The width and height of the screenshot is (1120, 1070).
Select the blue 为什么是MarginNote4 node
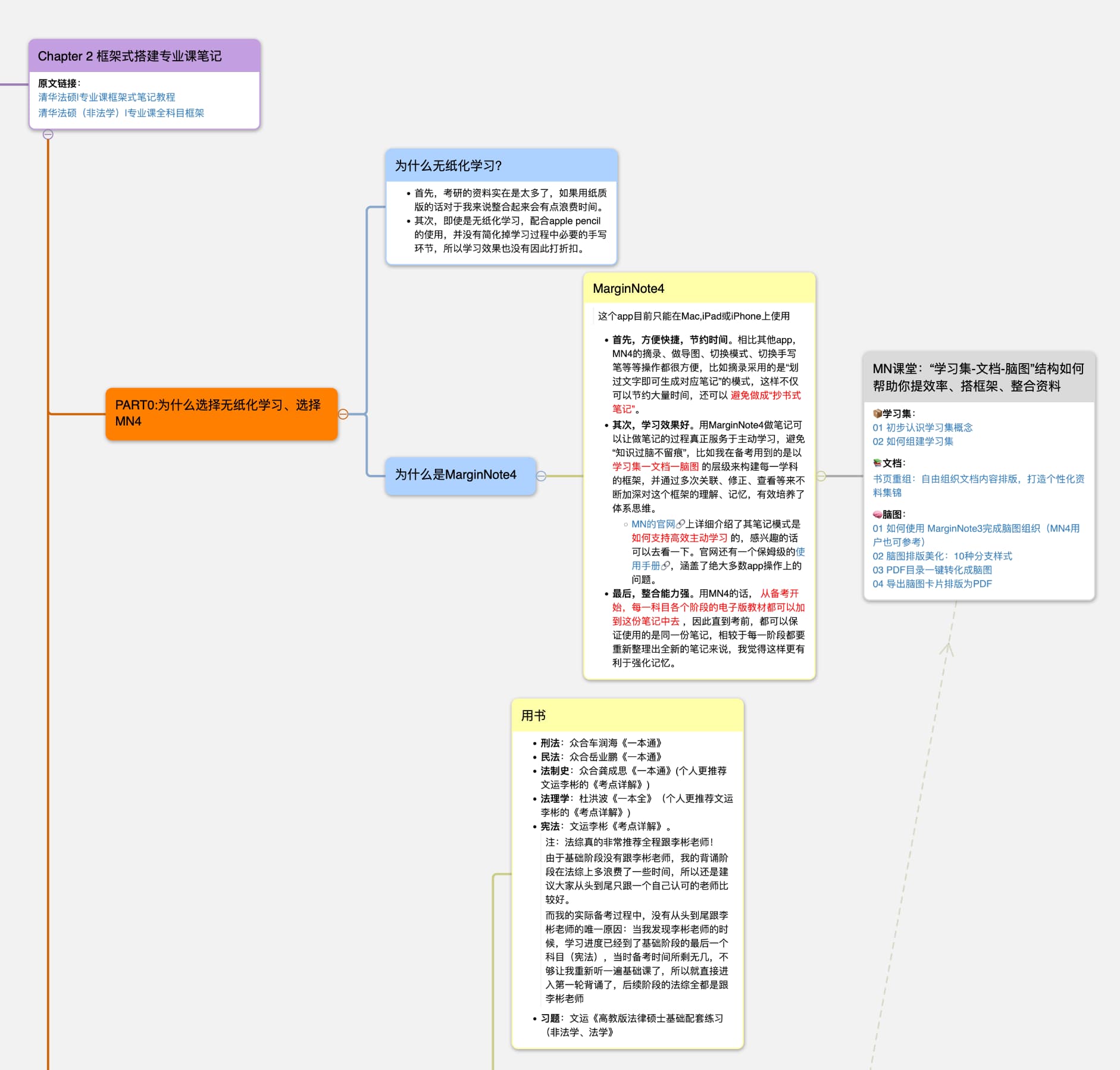click(x=460, y=475)
